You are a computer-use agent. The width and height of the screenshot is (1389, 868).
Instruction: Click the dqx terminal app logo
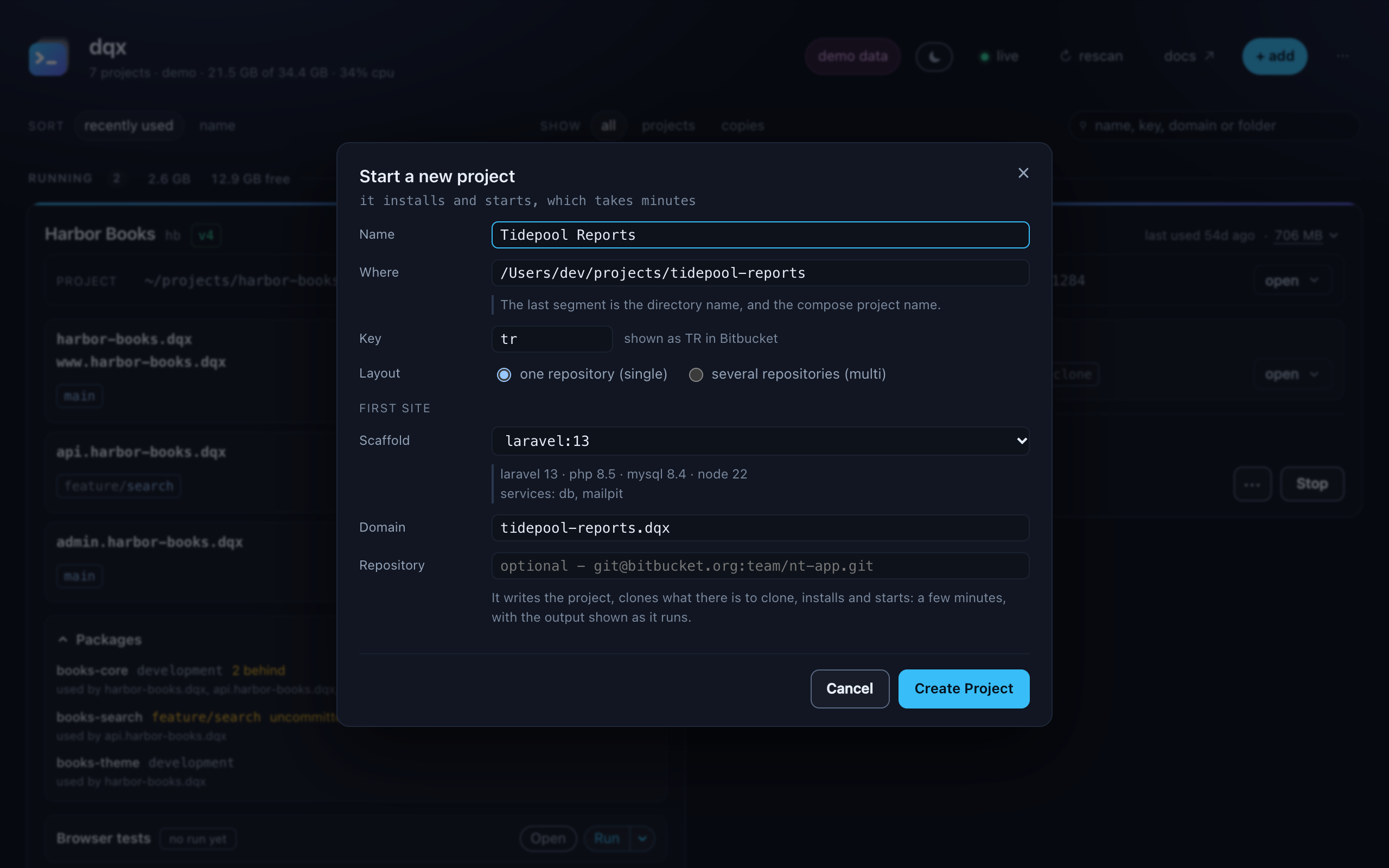coord(49,57)
